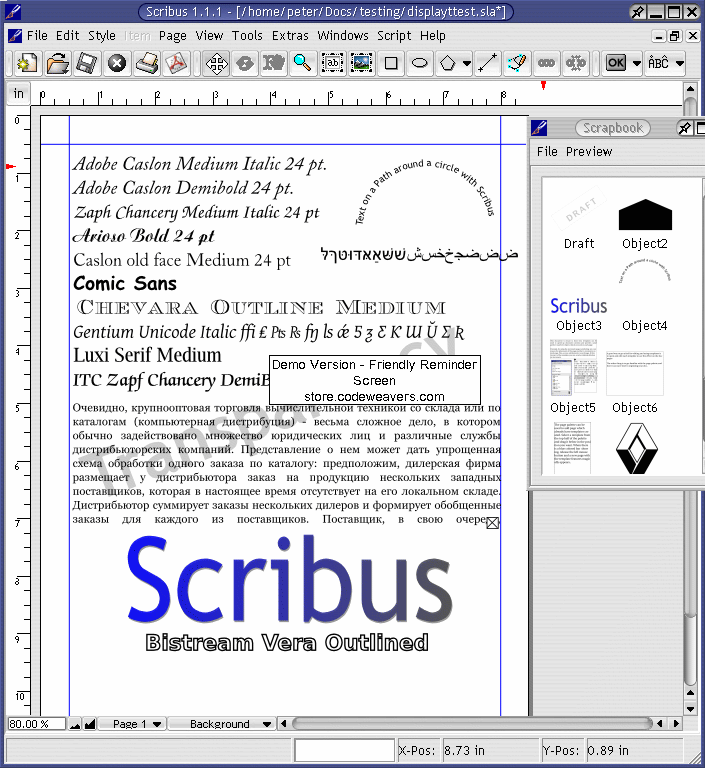Print the document with the printer icon
The height and width of the screenshot is (768, 705).
pos(146,63)
